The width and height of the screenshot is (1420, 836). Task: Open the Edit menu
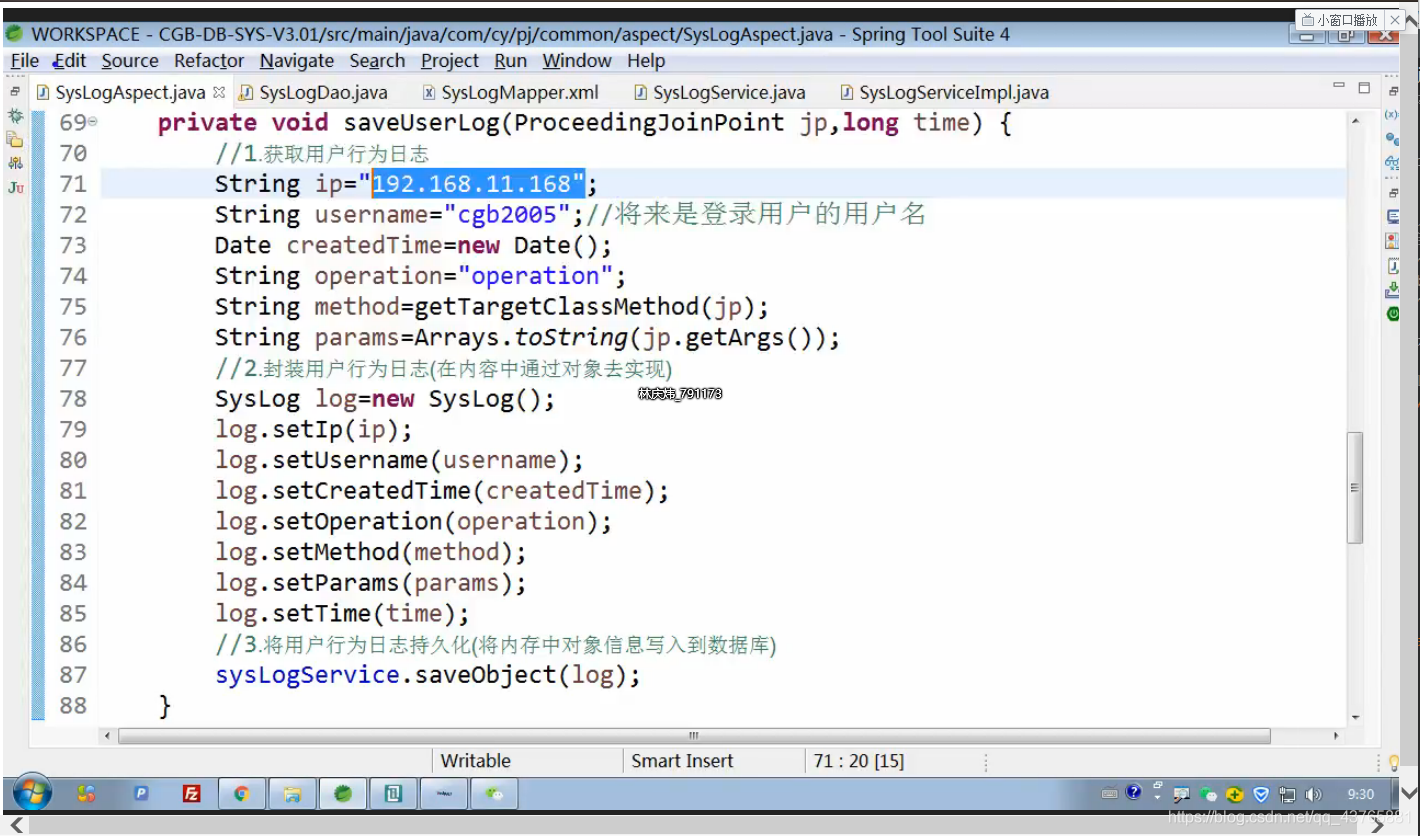click(x=69, y=61)
